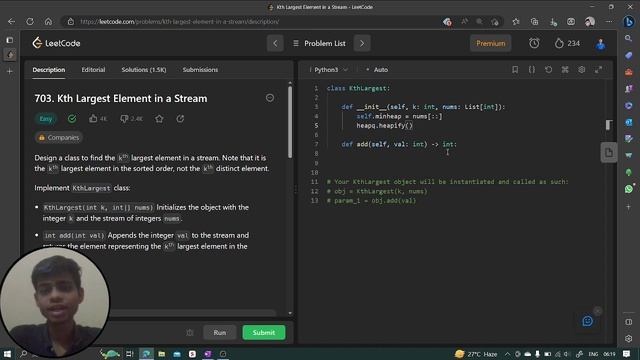Click the share problem icon
640x360 pixels.
point(180,119)
